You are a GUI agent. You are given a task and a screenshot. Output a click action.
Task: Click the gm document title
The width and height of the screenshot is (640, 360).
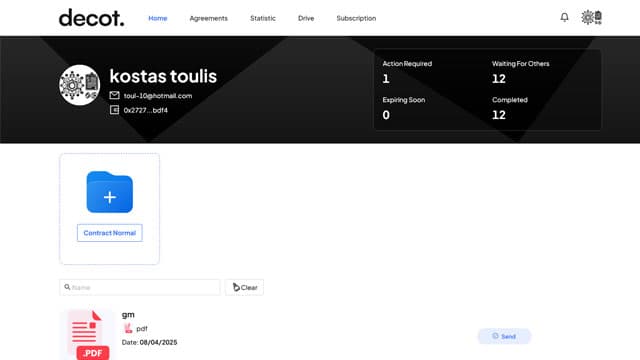128,315
